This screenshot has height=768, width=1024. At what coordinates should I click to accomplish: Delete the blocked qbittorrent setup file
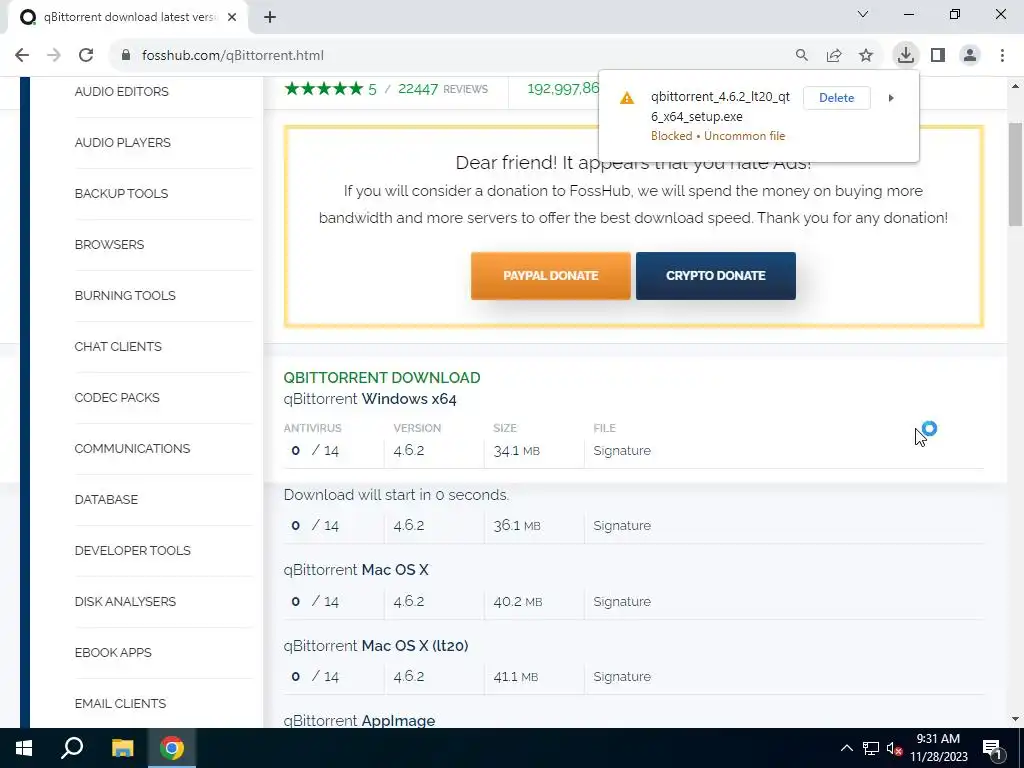click(x=837, y=98)
